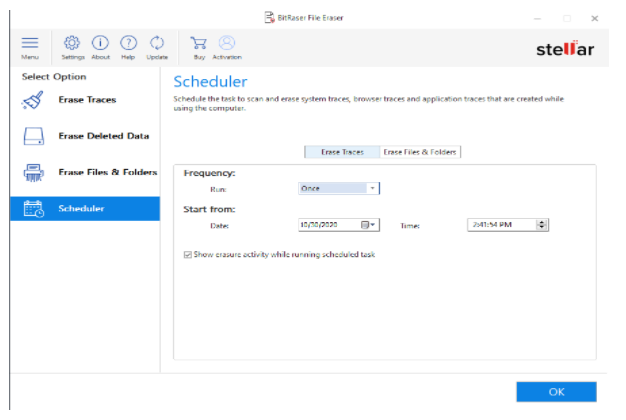Viewport: 626px width, 420px height.
Task: Minimize the BitRaser window
Action: pos(537,18)
